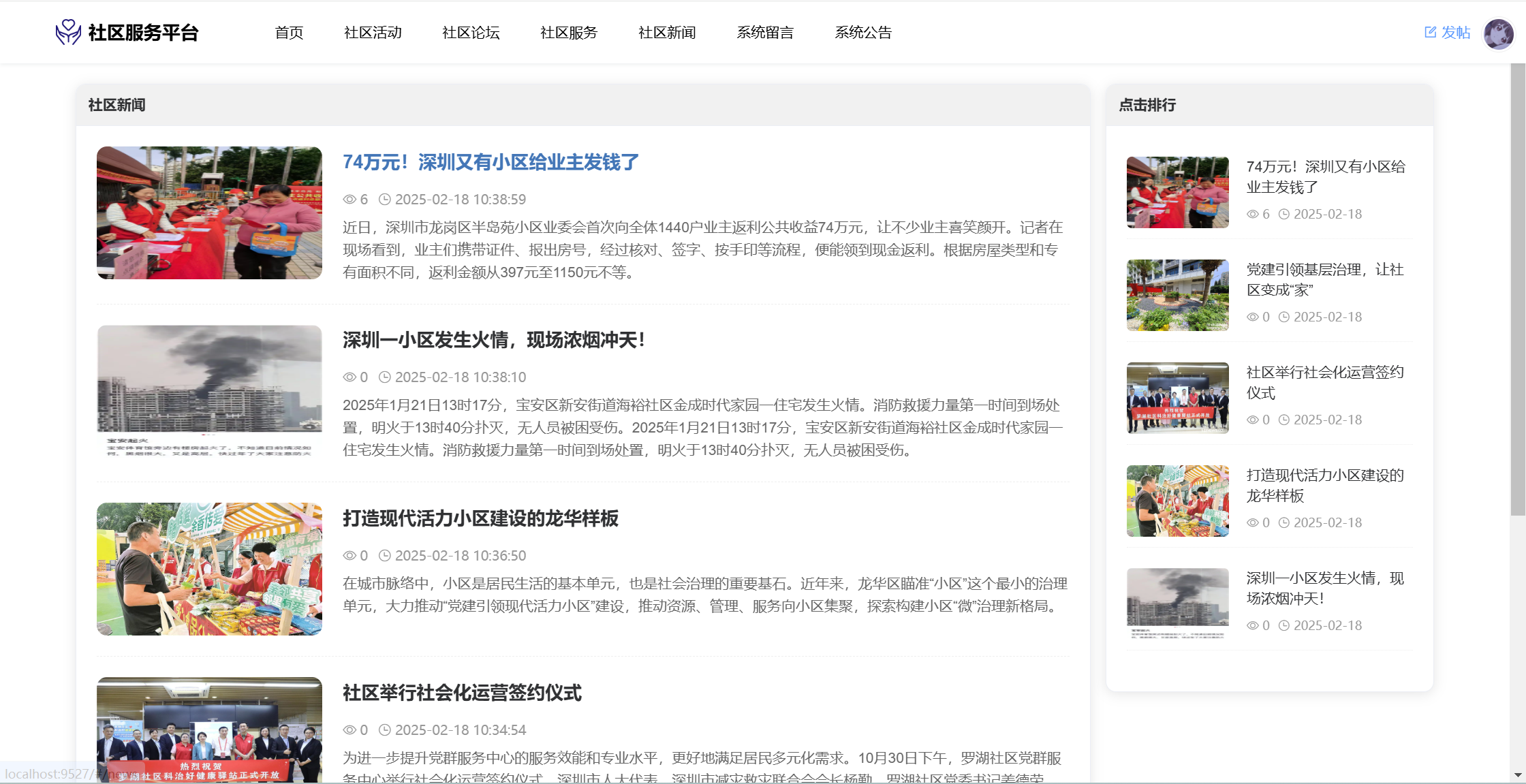Click clock icon under sidebar 社区举行社会化运营签约仪式
The image size is (1526, 784).
click(x=1284, y=420)
